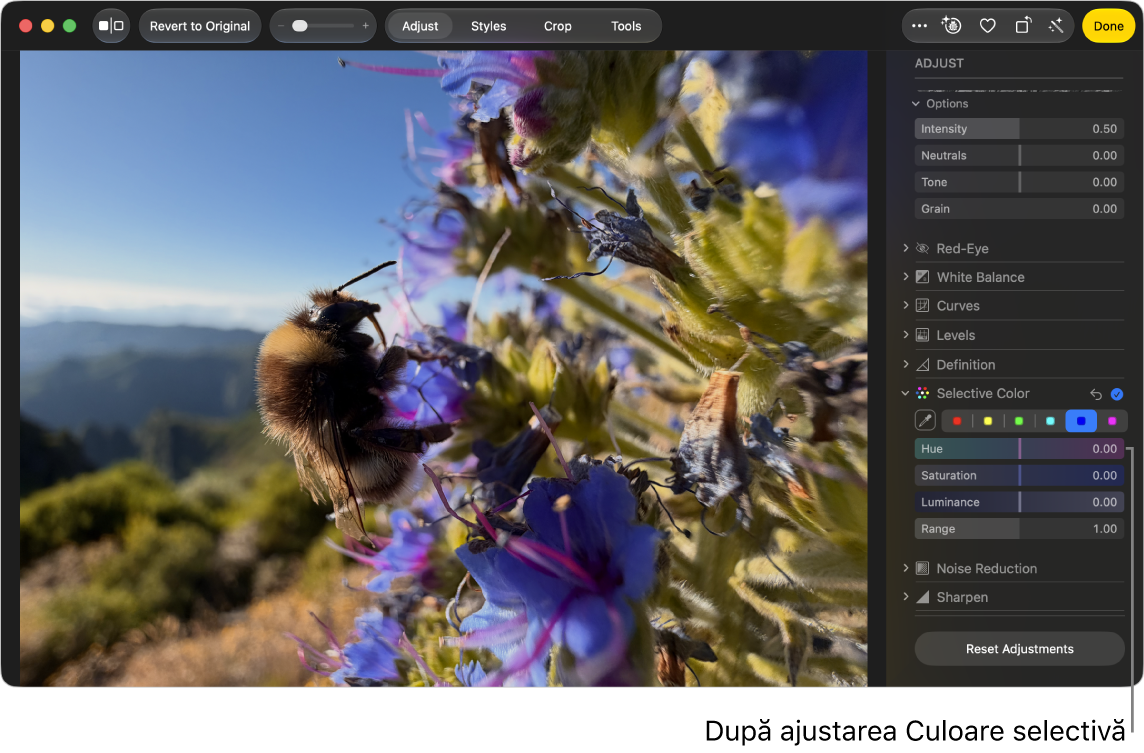Switch to the Crop tab
Image resolution: width=1144 pixels, height=753 pixels.
[557, 26]
